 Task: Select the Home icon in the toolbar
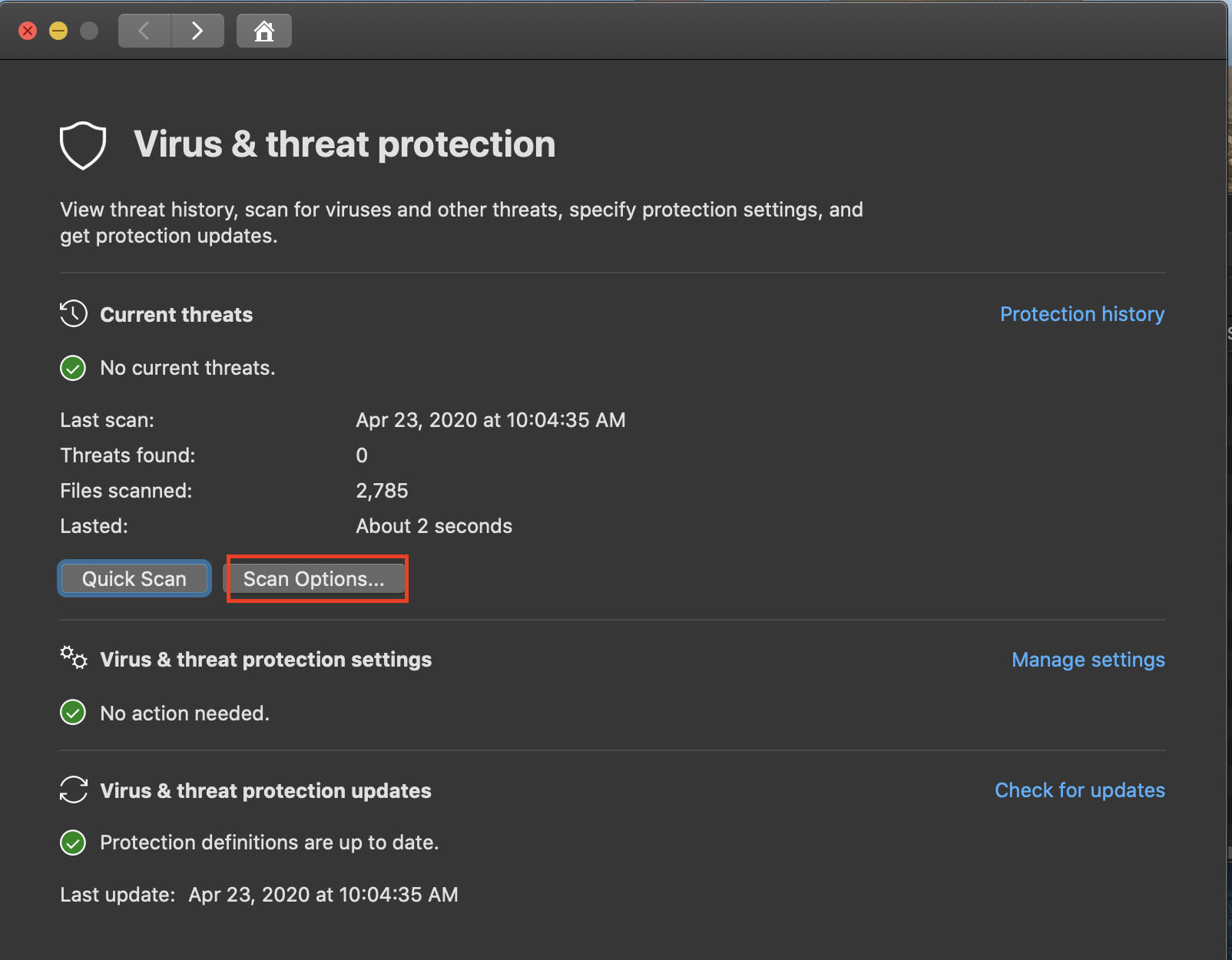263,31
